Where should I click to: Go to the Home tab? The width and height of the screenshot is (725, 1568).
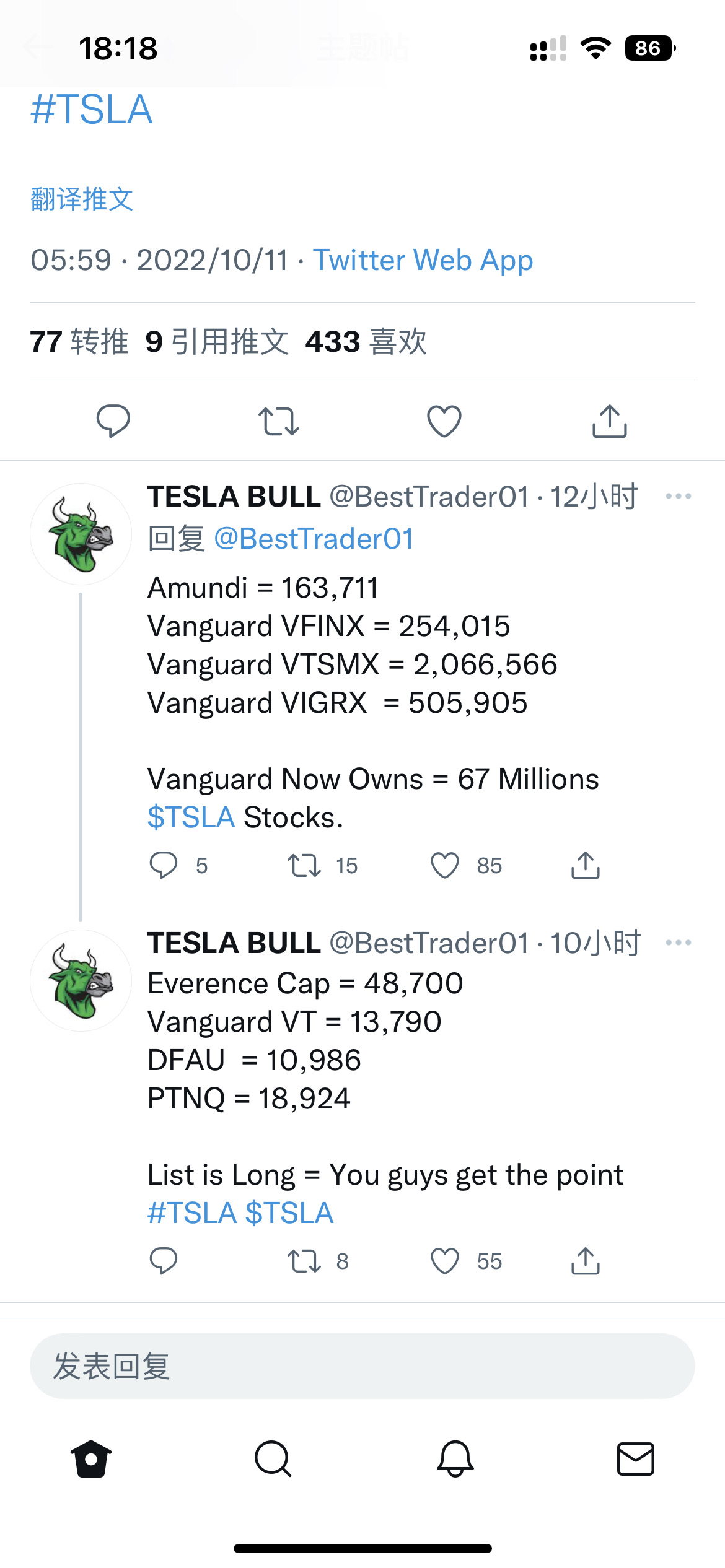91,1458
